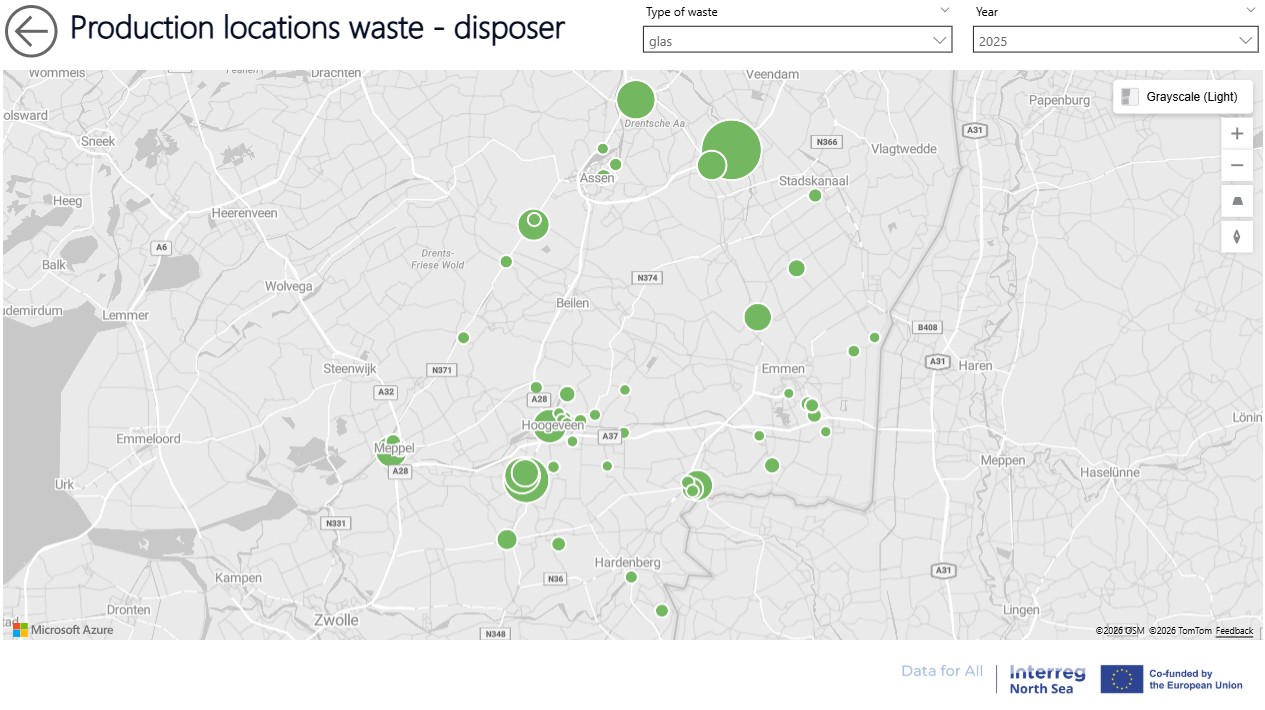Click the Emmen city label on map
This screenshot has width=1265, height=710.
pyautogui.click(x=782, y=369)
